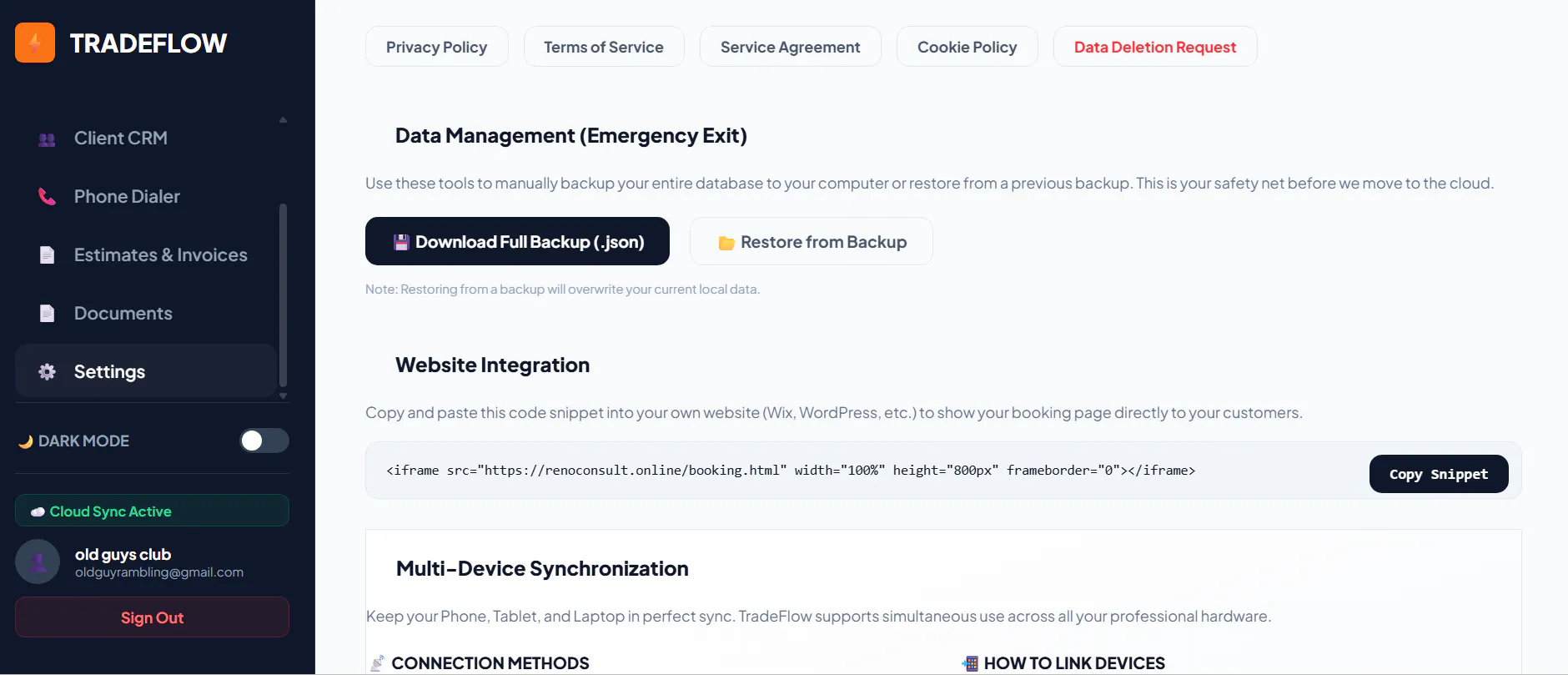Click the 'DARK MODE' label
1568x675 pixels.
point(83,441)
